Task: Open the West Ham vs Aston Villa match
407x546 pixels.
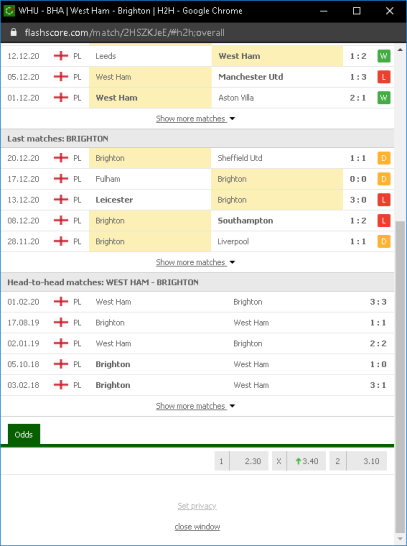Action: (x=197, y=98)
